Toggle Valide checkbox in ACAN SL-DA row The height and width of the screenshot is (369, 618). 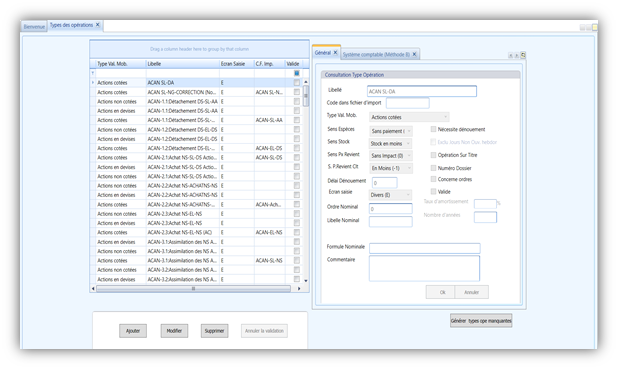[297, 82]
